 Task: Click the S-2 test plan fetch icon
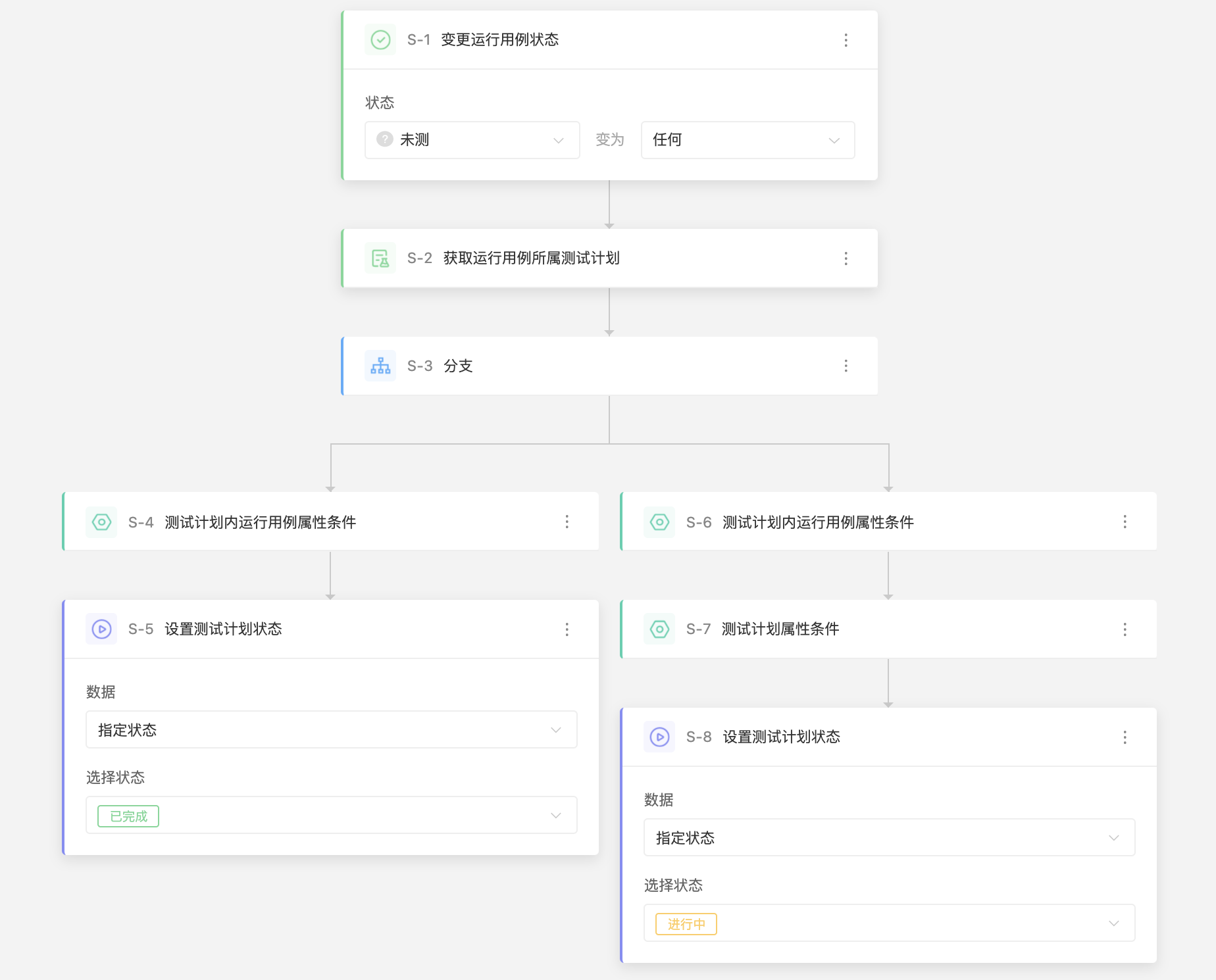380,258
